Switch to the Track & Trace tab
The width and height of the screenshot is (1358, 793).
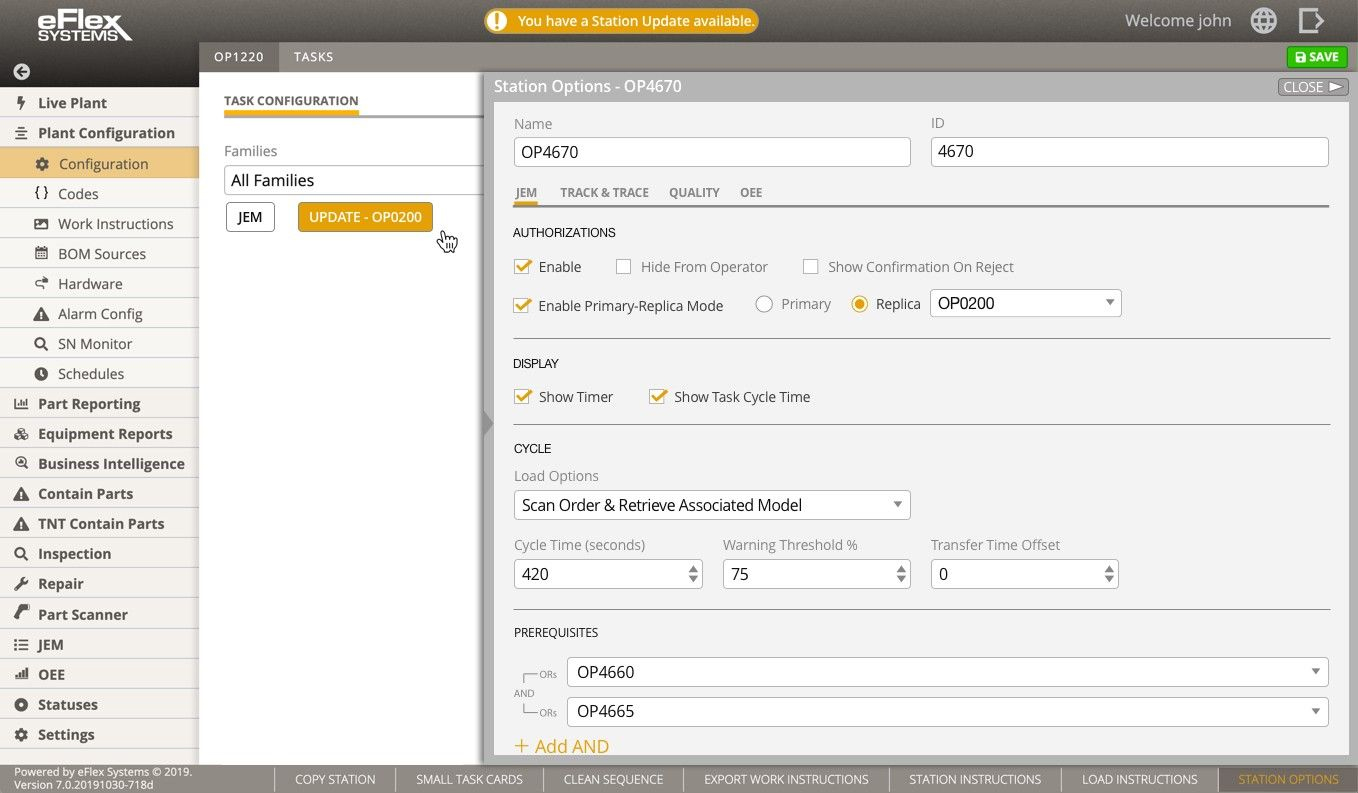tap(604, 192)
